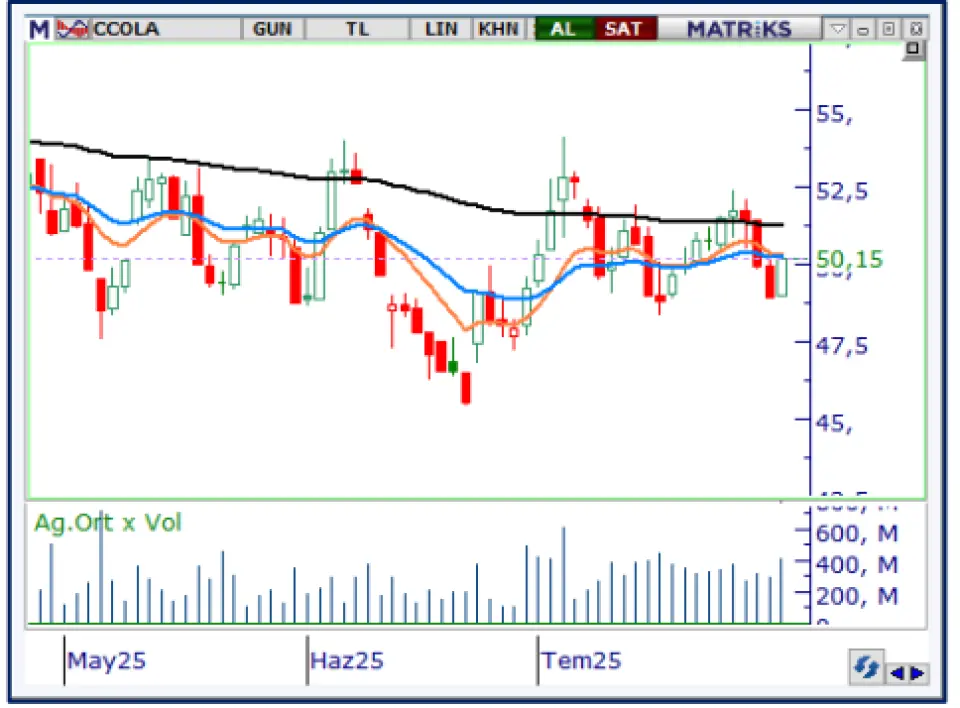The width and height of the screenshot is (960, 708).
Task: Maximize the CCOLA chart window
Action: click(x=889, y=29)
